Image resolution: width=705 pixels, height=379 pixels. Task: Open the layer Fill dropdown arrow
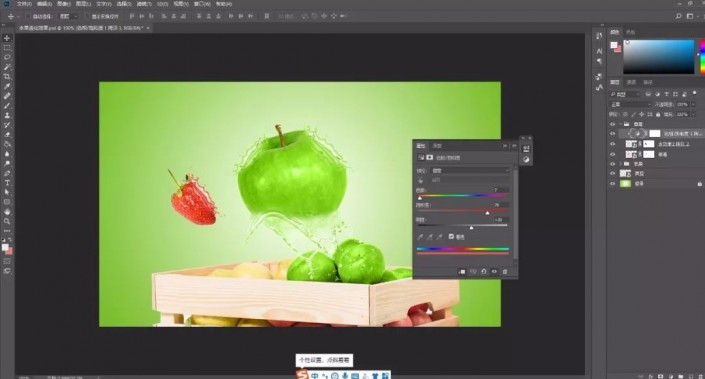click(x=693, y=115)
